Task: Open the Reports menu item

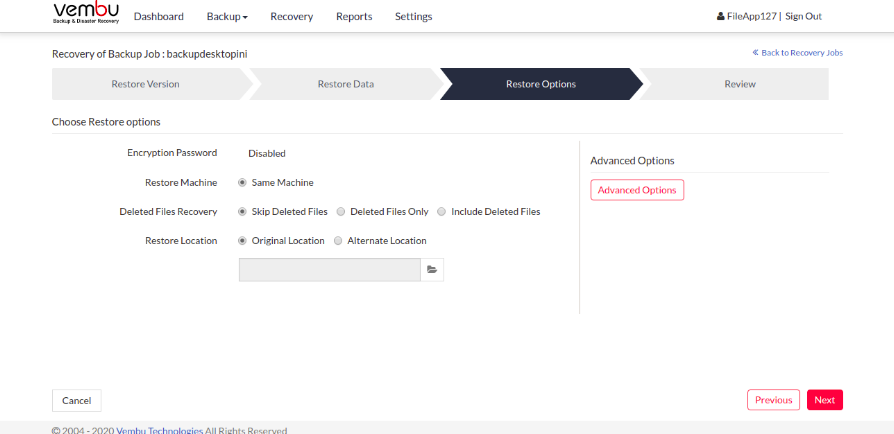Action: [x=354, y=17]
